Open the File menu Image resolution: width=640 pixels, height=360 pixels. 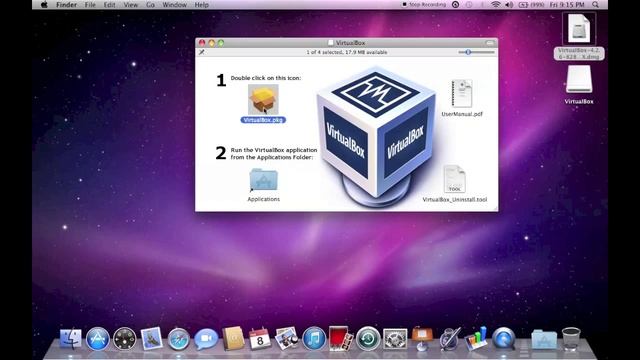90,5
